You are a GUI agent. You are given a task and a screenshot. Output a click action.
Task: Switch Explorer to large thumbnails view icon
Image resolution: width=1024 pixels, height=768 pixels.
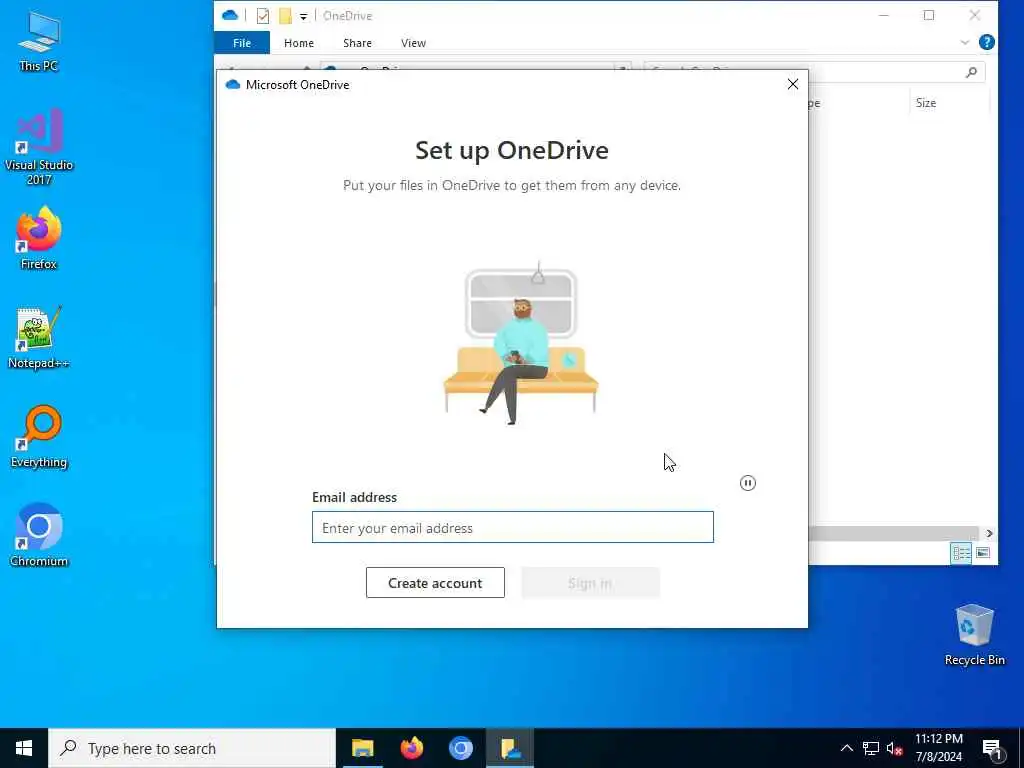pyautogui.click(x=983, y=553)
